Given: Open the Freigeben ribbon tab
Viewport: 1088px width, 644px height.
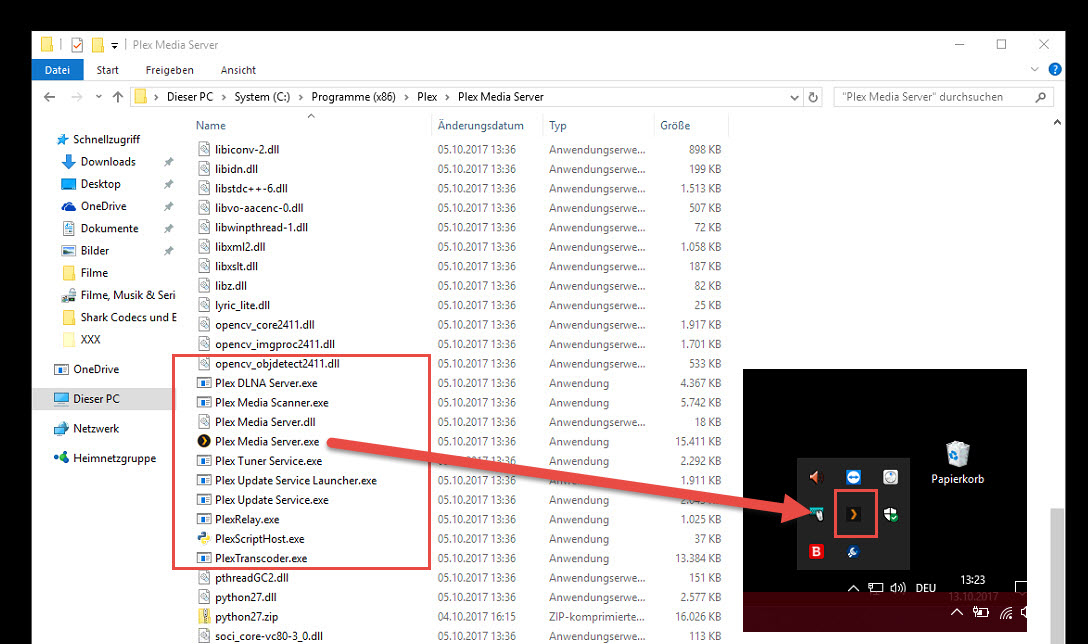Looking at the screenshot, I should 169,70.
